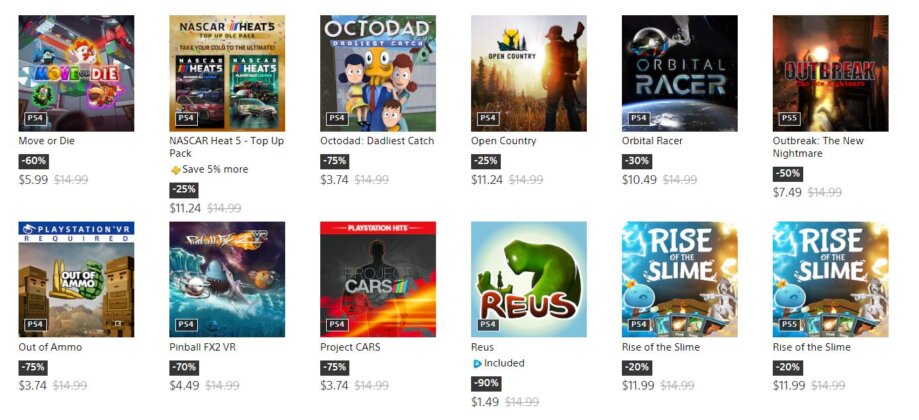Click the -90% discount badge on Reus
This screenshot has height=420, width=919.
point(486,384)
